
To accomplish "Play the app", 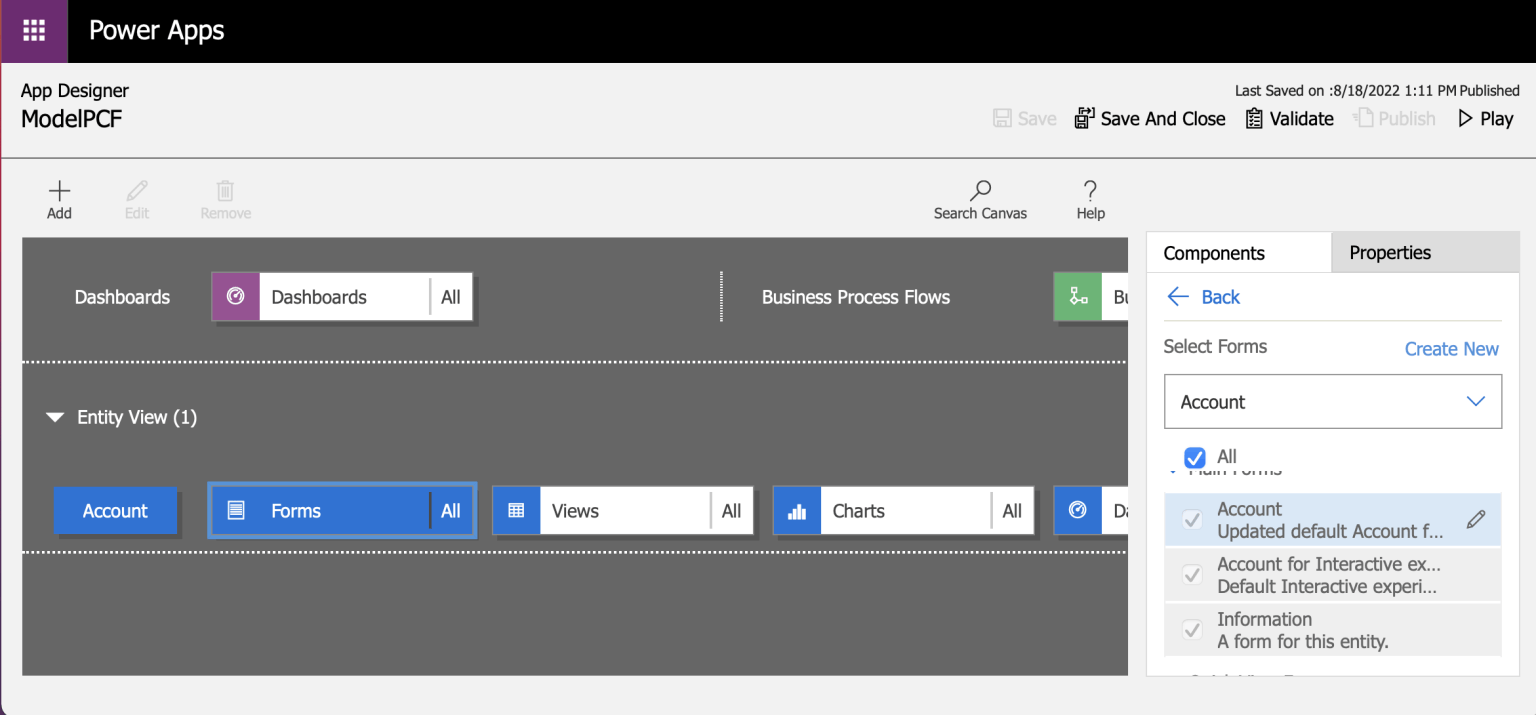I will [x=1485, y=118].
